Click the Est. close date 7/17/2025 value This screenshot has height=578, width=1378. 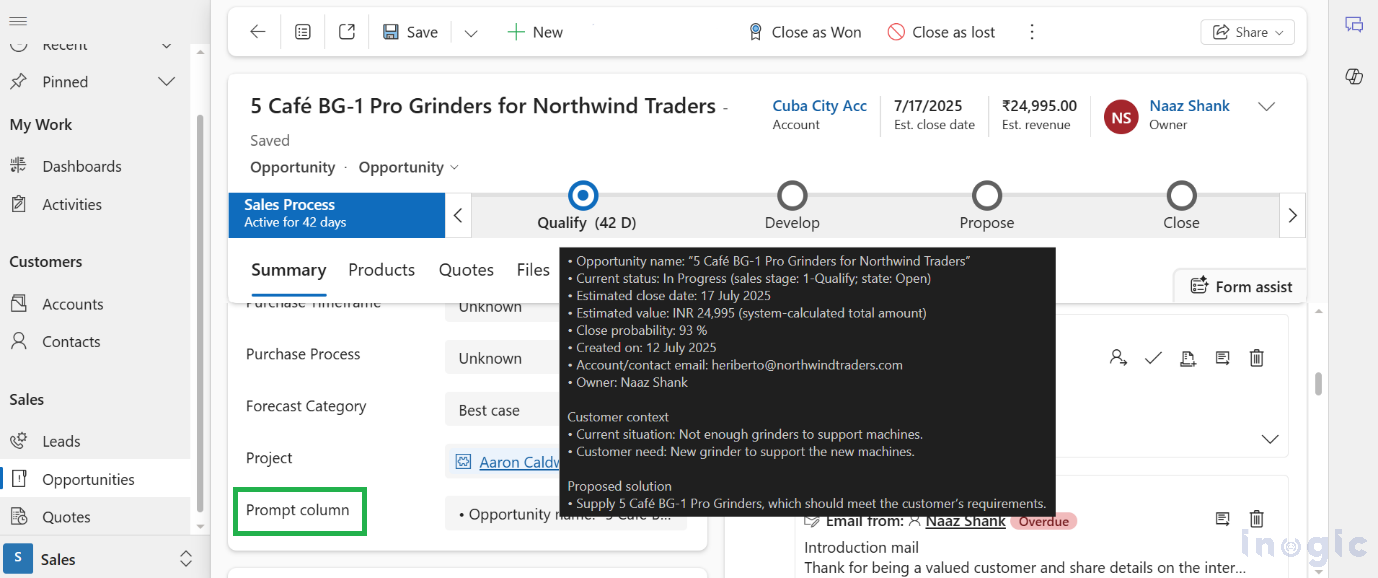coord(928,106)
